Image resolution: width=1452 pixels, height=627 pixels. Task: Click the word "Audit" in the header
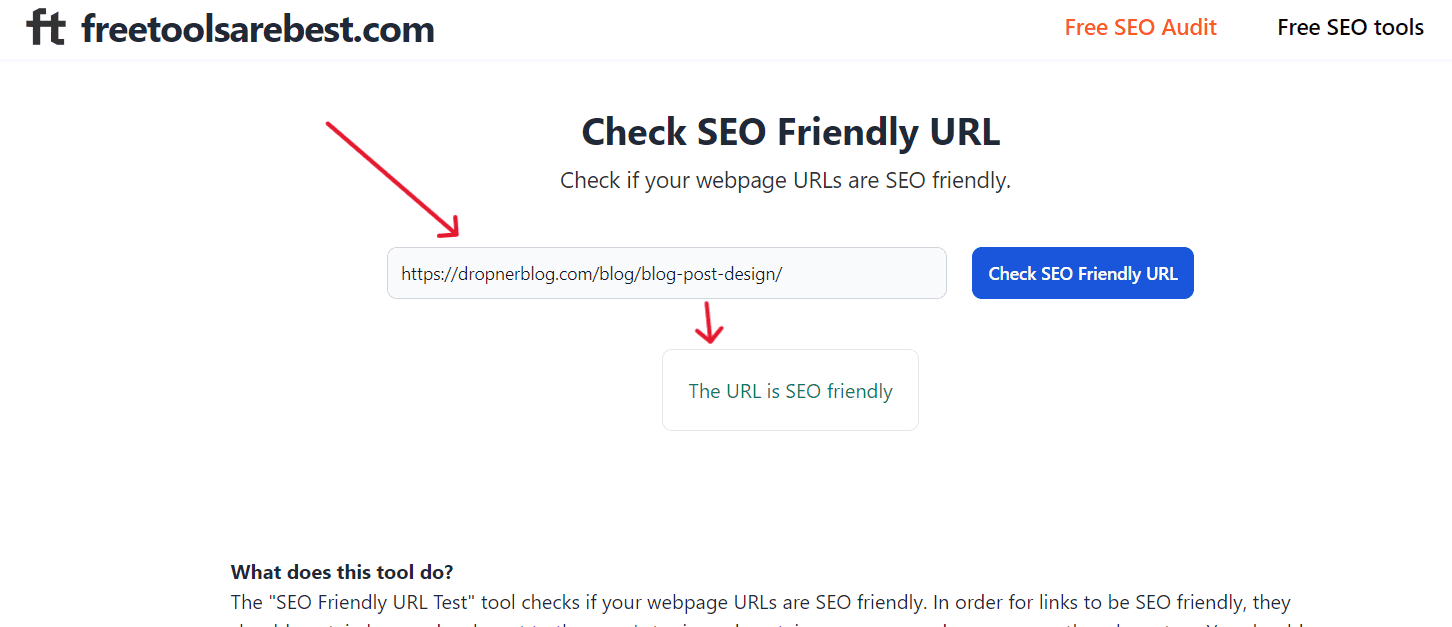pos(1187,28)
